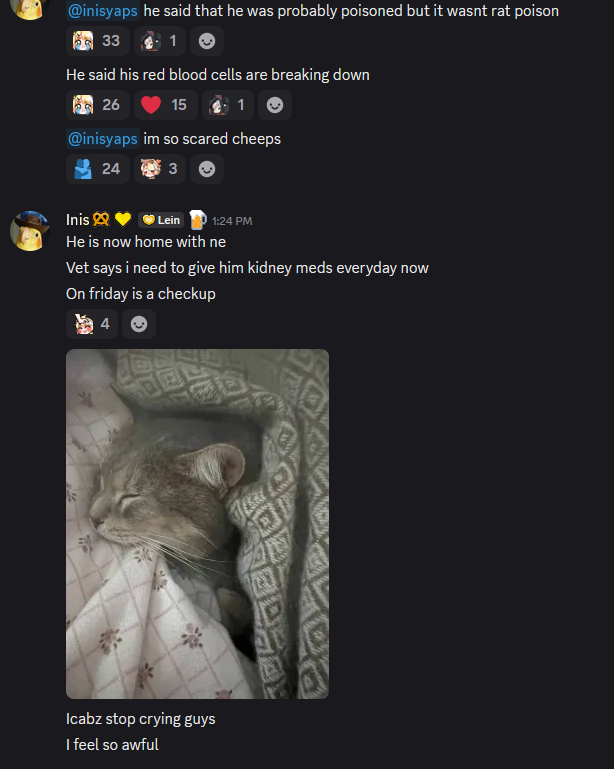This screenshot has height=769, width=614.
Task: Open the Inis username profile
Action: [x=77, y=220]
